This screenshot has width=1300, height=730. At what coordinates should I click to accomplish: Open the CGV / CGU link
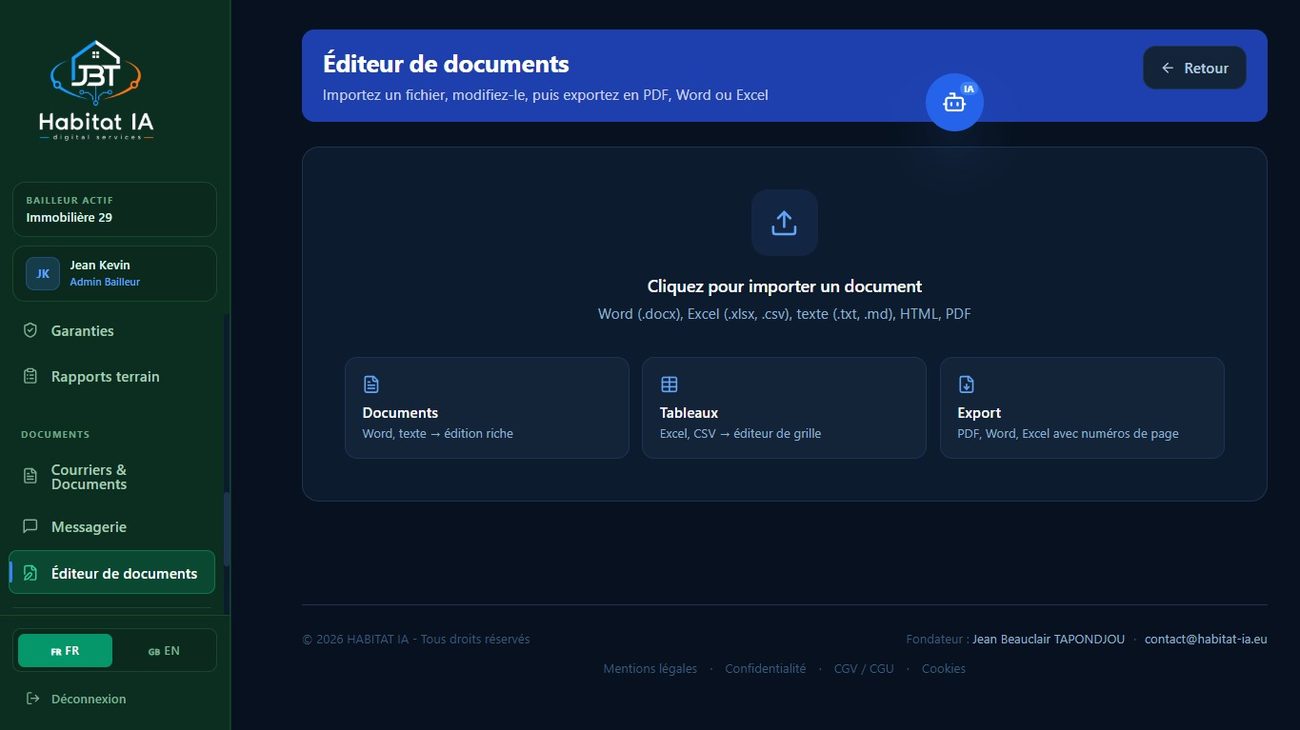point(864,668)
